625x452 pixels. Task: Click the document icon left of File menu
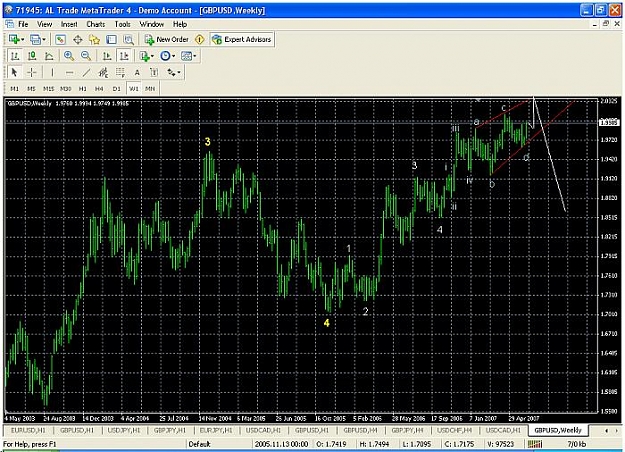click(x=9, y=24)
